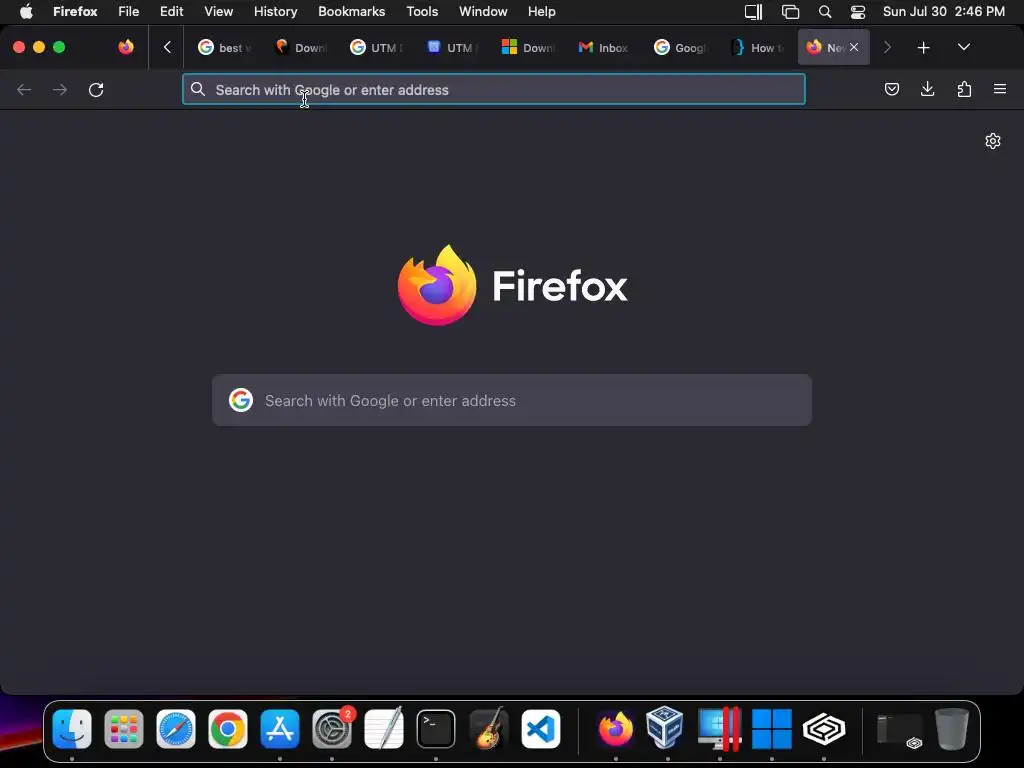1024x768 pixels.
Task: Open the Firefox application hamburger menu
Action: tap(1000, 89)
